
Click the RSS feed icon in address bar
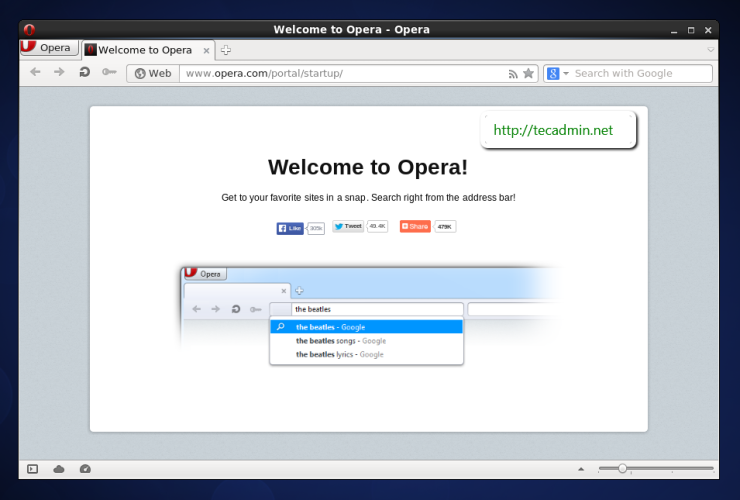point(513,73)
